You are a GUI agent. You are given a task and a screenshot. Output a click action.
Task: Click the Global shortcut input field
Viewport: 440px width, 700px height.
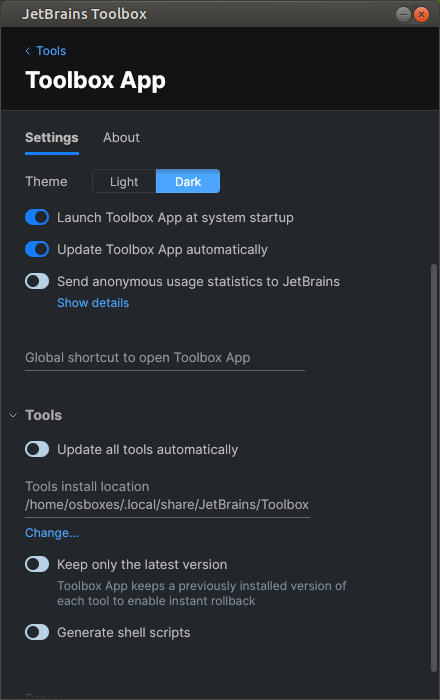point(165,358)
